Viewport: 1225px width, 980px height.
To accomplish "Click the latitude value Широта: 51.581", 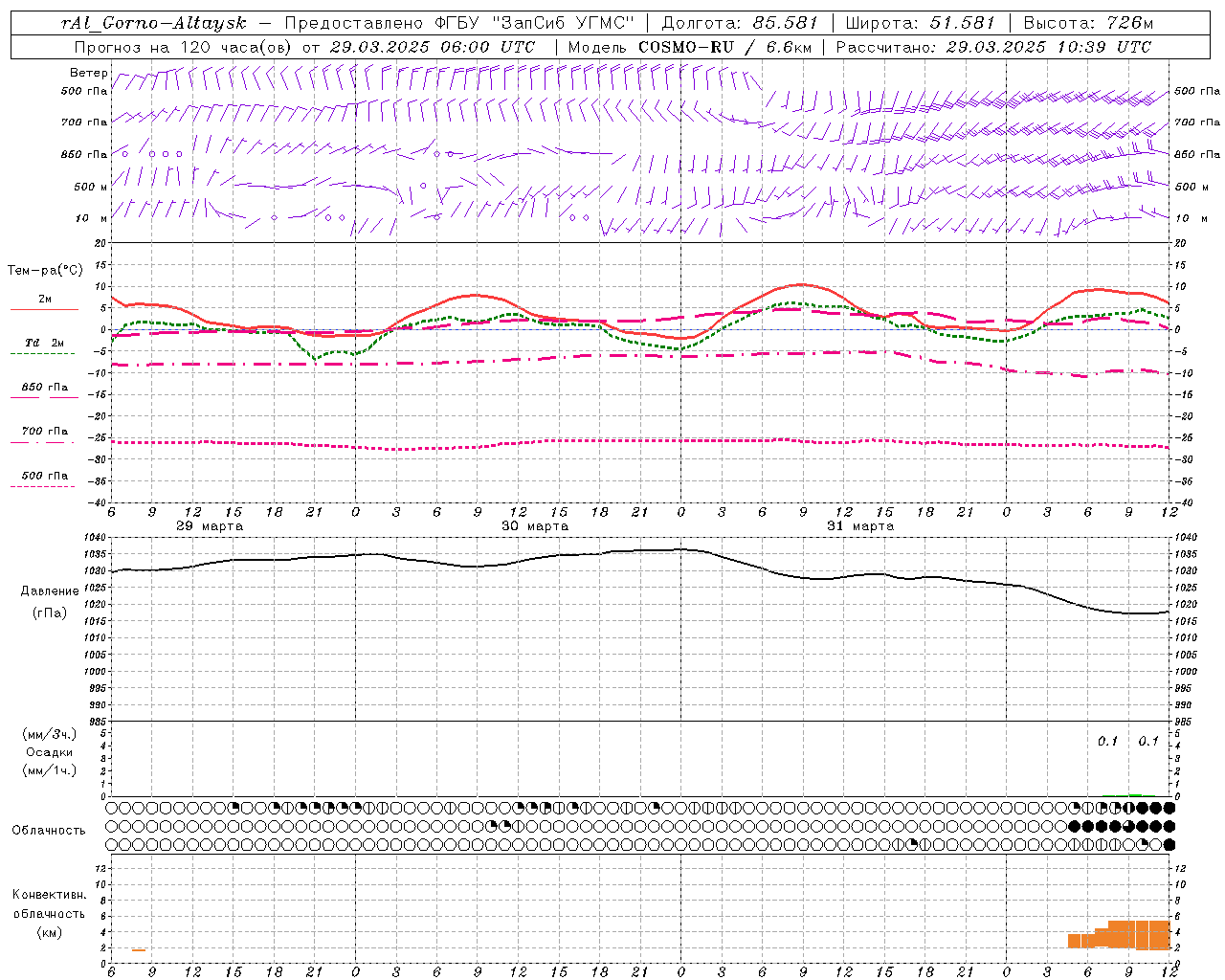I will pyautogui.click(x=921, y=23).
